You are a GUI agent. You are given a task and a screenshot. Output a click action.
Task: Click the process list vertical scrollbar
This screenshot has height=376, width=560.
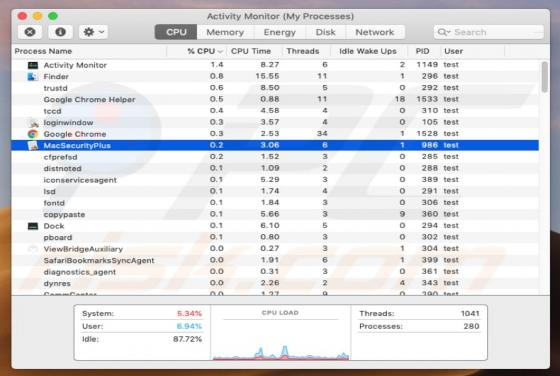pyautogui.click(x=544, y=77)
